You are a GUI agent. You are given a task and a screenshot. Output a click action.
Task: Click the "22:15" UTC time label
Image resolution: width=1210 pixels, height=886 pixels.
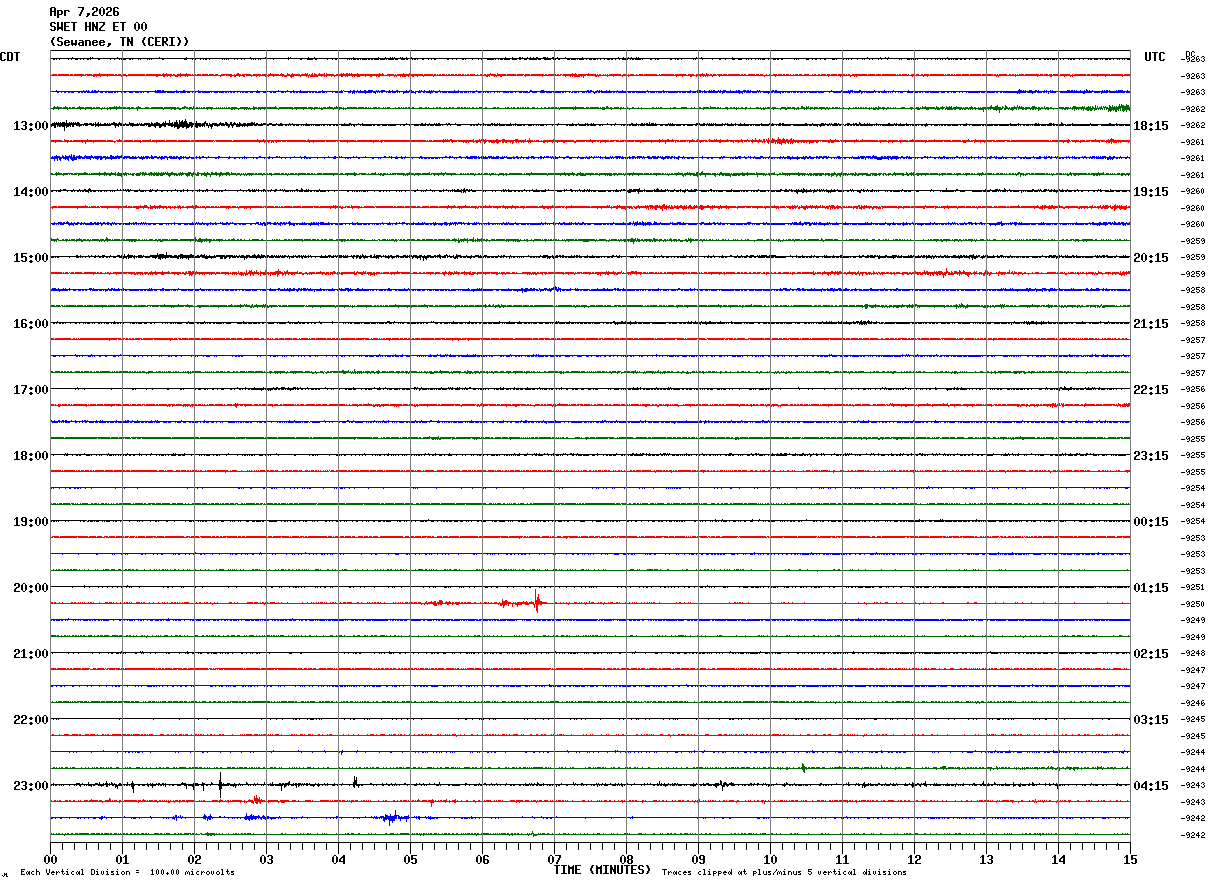[1151, 390]
